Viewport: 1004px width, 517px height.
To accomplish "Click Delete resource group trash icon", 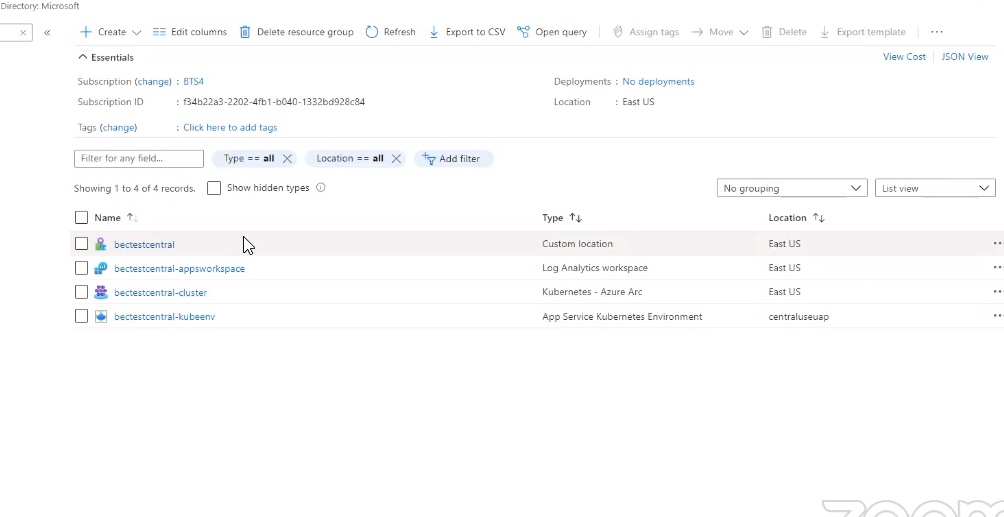I will (x=245, y=31).
